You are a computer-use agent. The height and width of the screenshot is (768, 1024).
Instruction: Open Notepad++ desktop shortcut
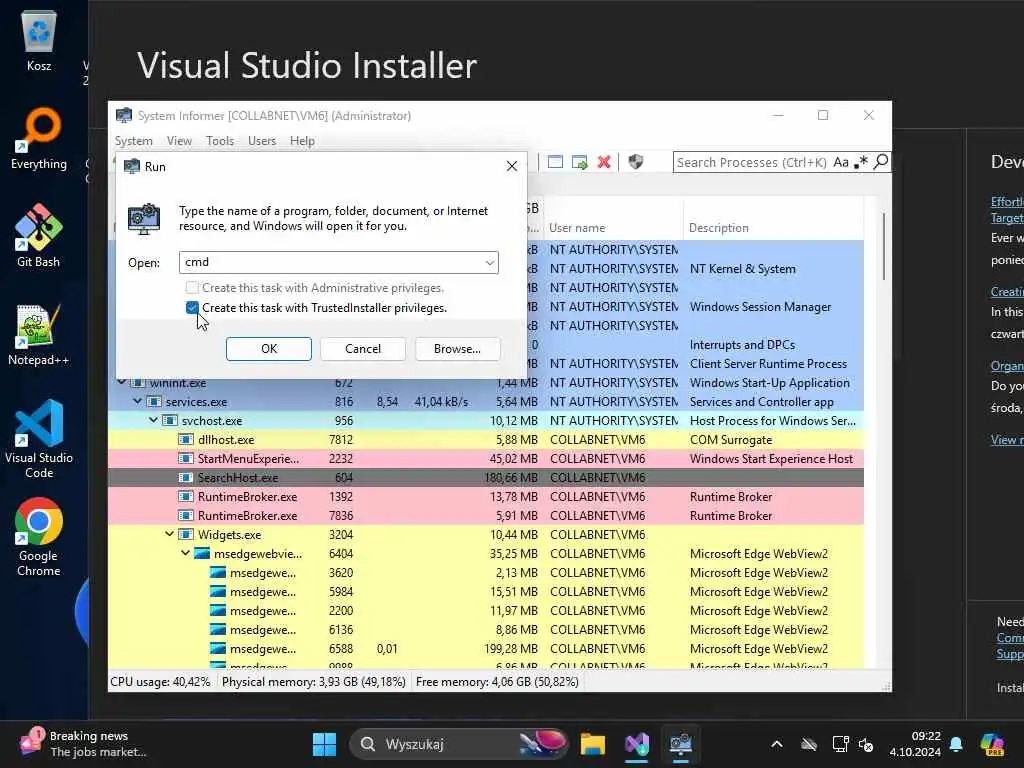tap(39, 334)
